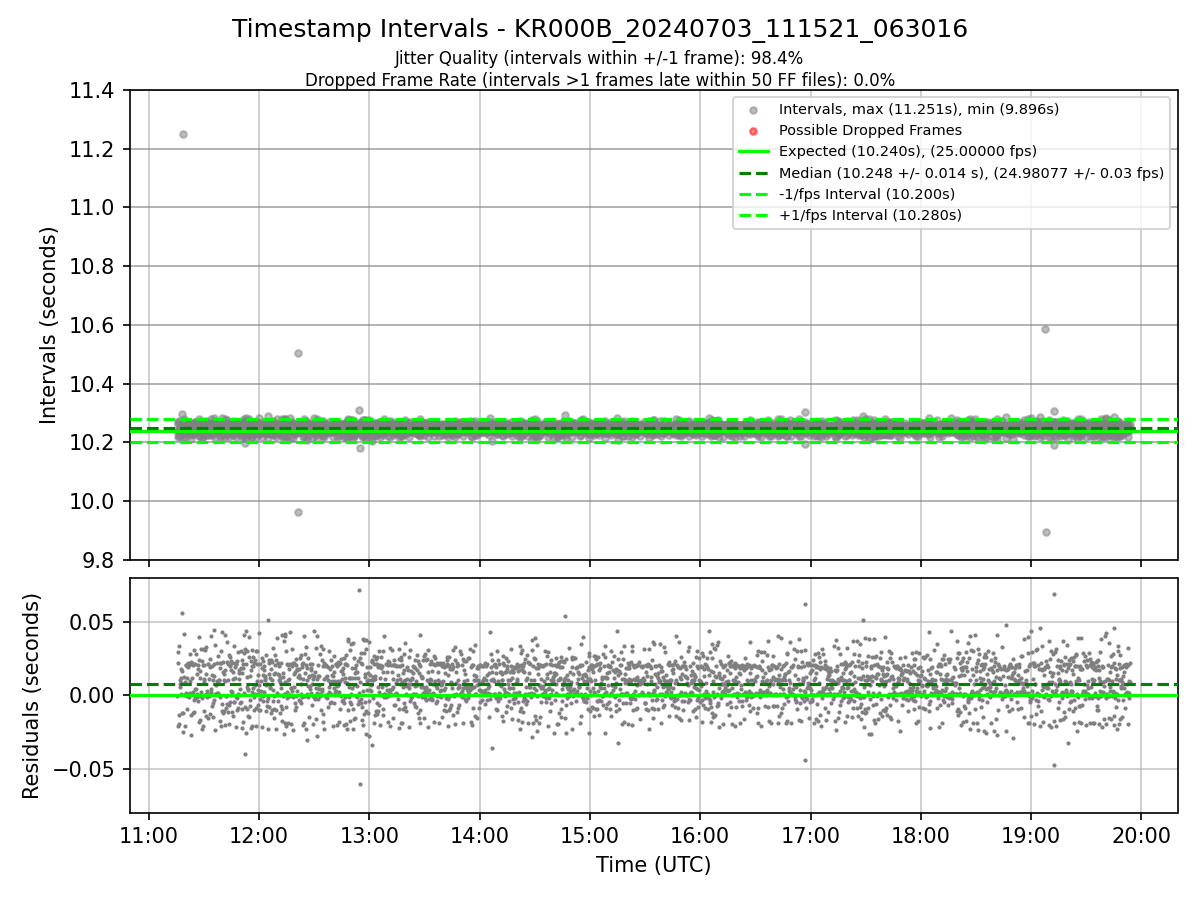Click the "Jitter Quality" 98.4% subtitle line

(599, 58)
